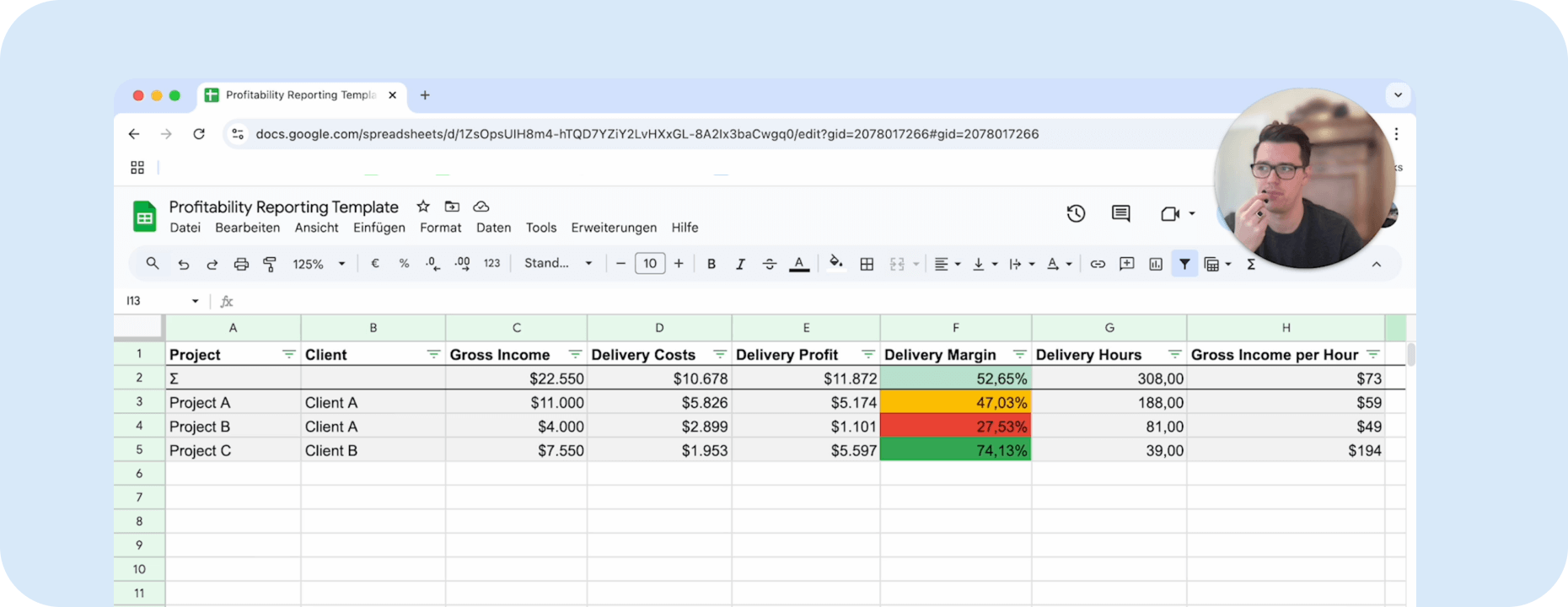Screen dimensions: 1568x607
Task: Collapse the toolbar with the chevron
Action: 1376,264
